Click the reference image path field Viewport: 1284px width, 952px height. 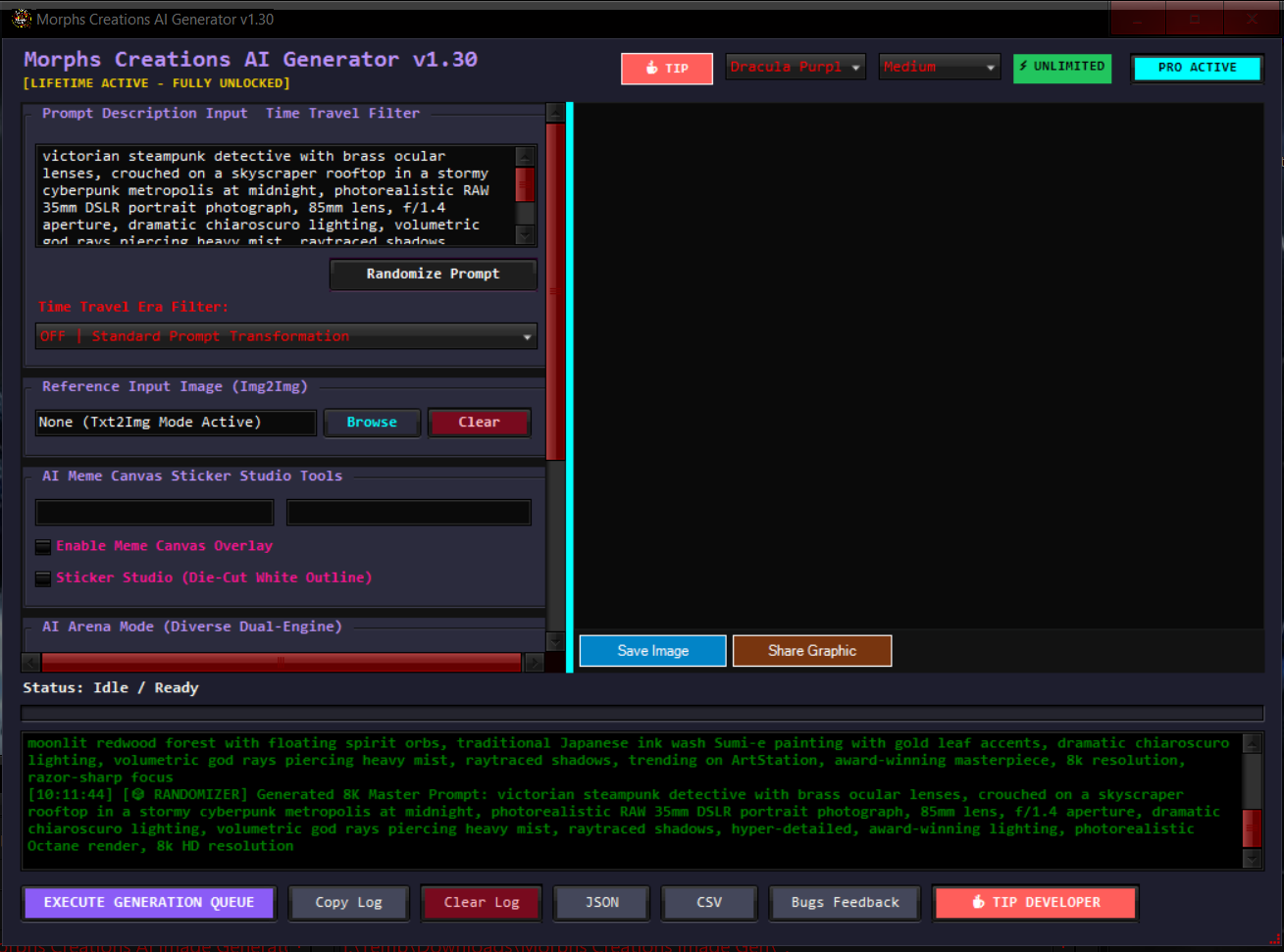(x=176, y=423)
